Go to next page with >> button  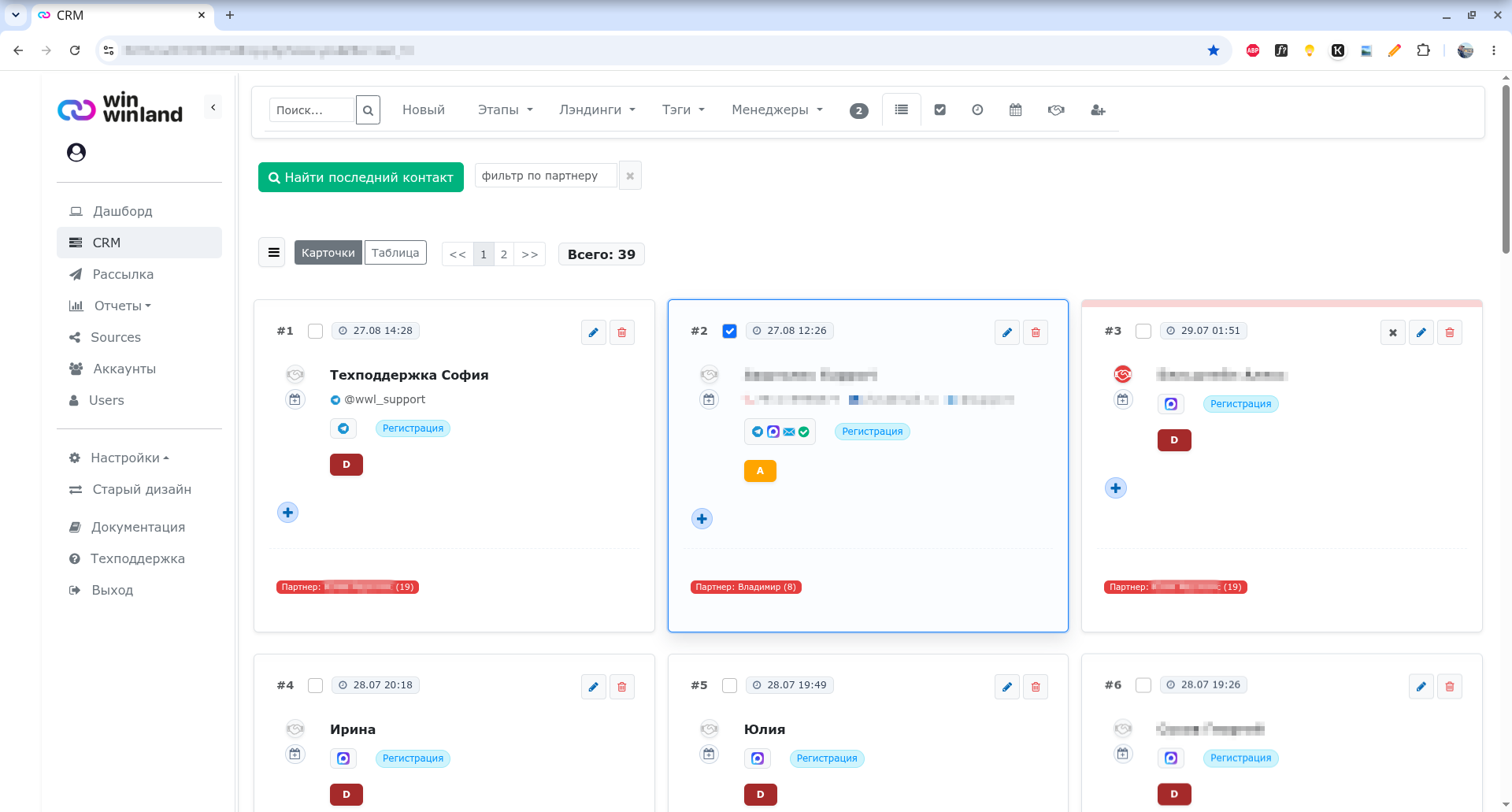pyautogui.click(x=530, y=254)
